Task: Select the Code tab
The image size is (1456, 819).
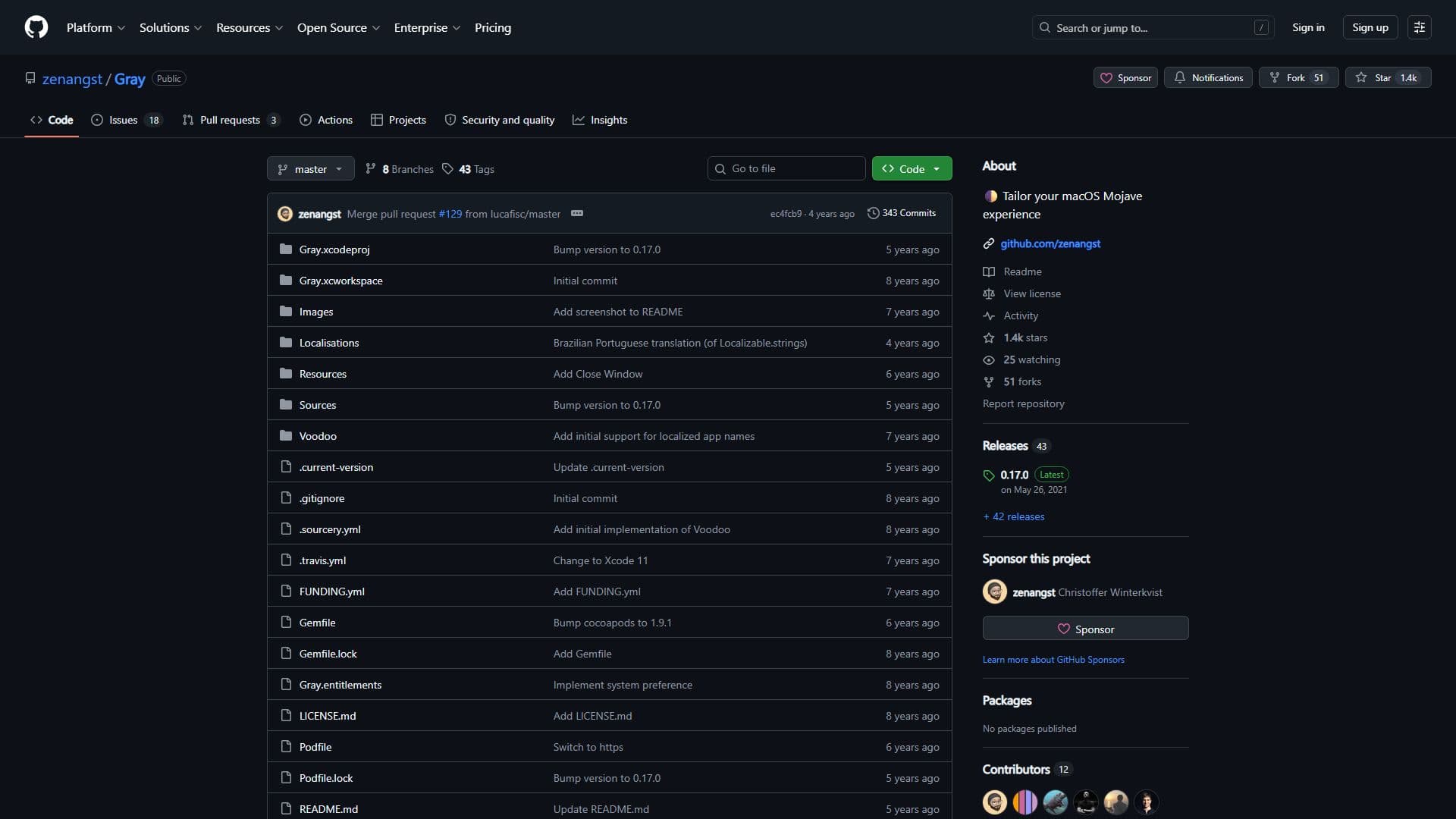Action: (52, 120)
